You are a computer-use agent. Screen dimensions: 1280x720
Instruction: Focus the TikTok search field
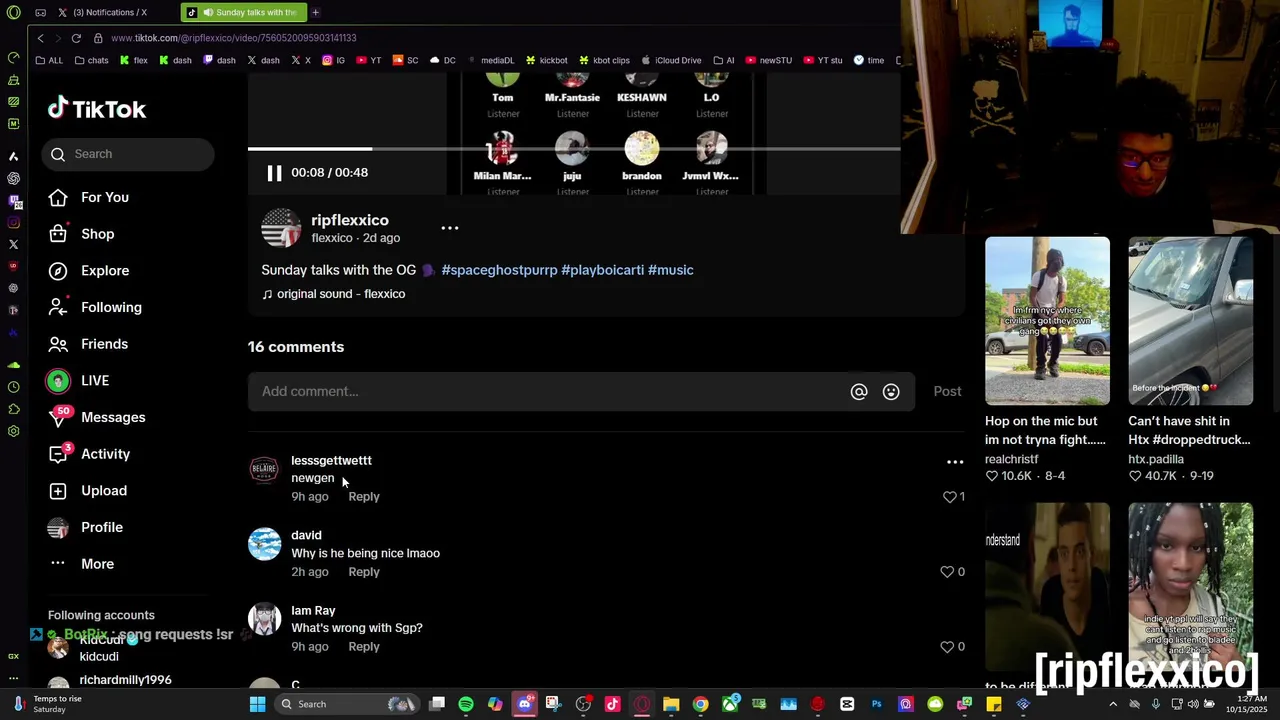pos(128,154)
